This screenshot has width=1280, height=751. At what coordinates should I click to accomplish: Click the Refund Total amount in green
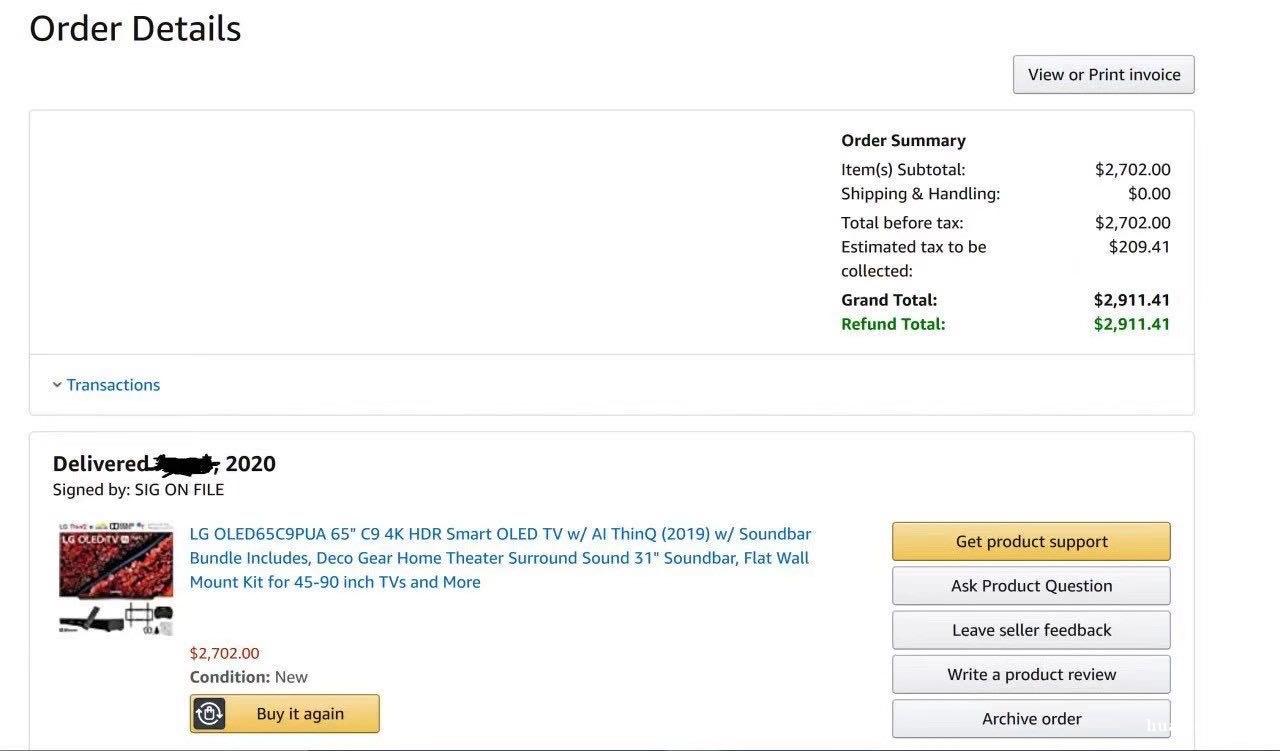click(x=1132, y=324)
